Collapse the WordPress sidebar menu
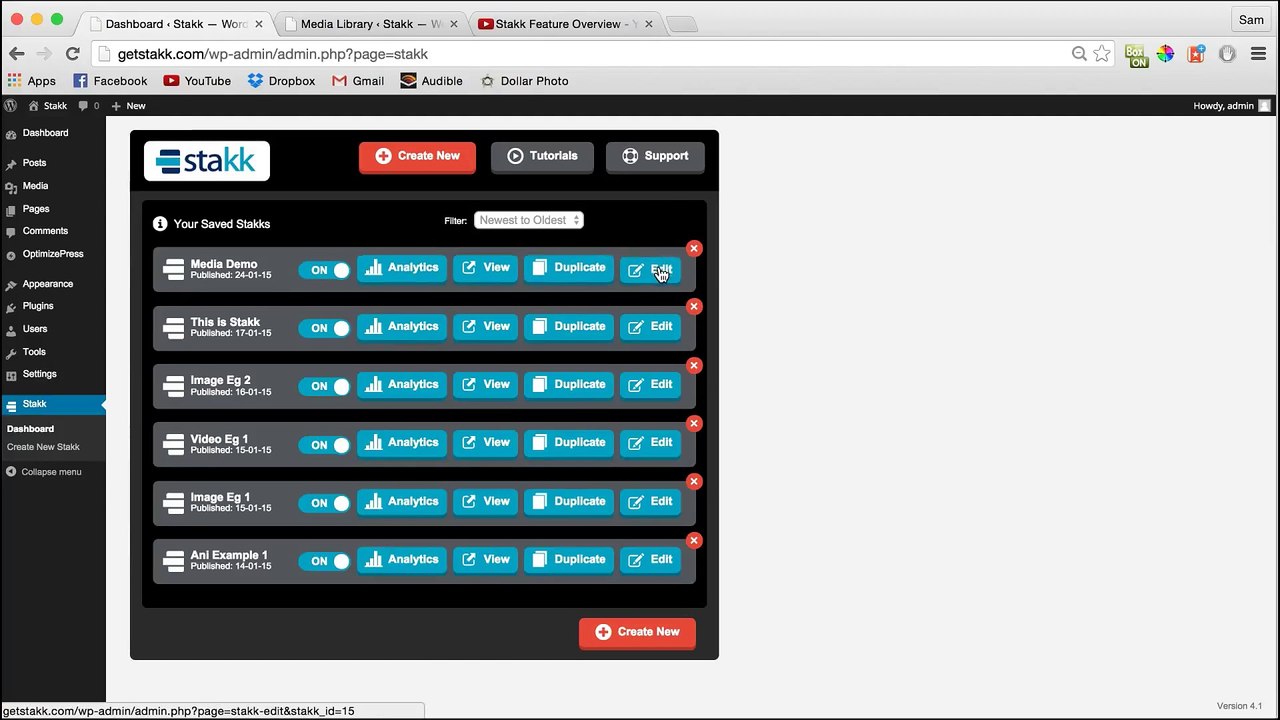 pos(44,472)
